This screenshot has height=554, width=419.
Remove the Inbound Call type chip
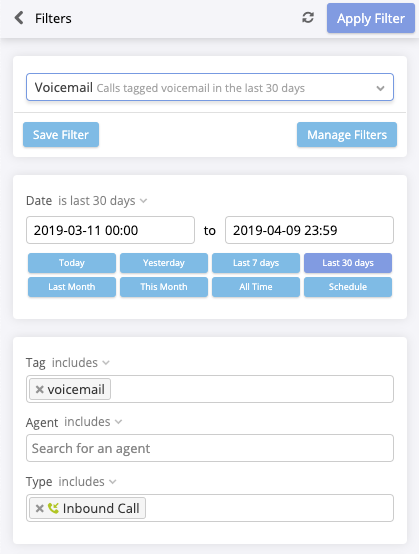(39, 508)
